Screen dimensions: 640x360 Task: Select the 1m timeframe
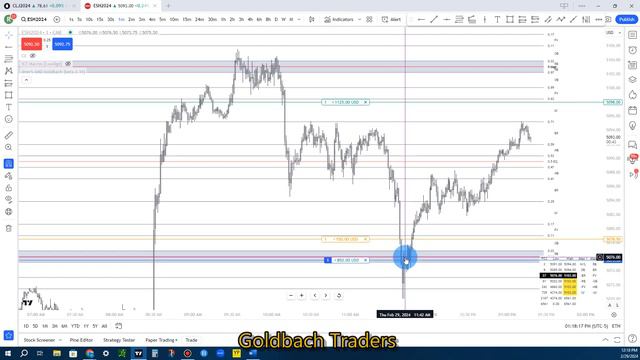click(121, 19)
